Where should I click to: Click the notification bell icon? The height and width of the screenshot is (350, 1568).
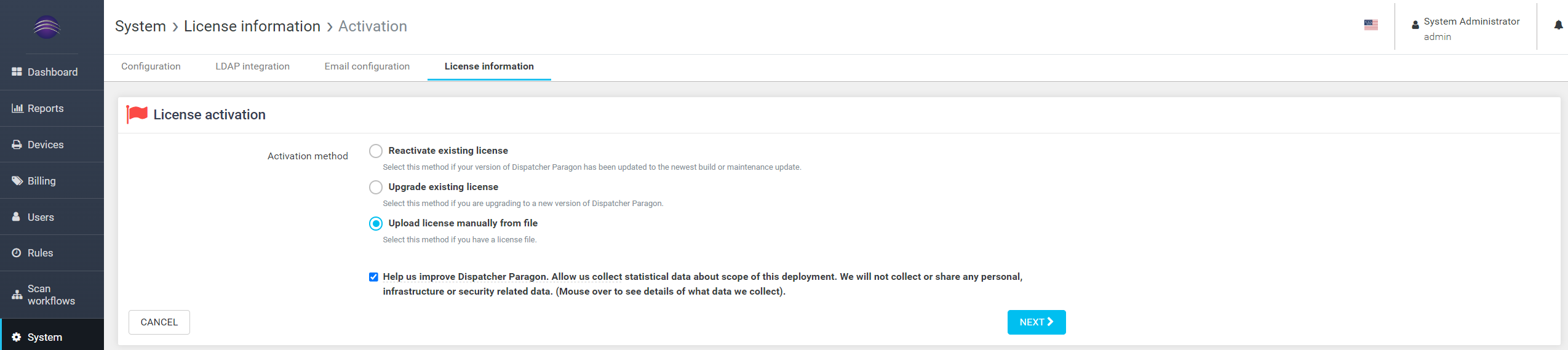(x=1558, y=25)
